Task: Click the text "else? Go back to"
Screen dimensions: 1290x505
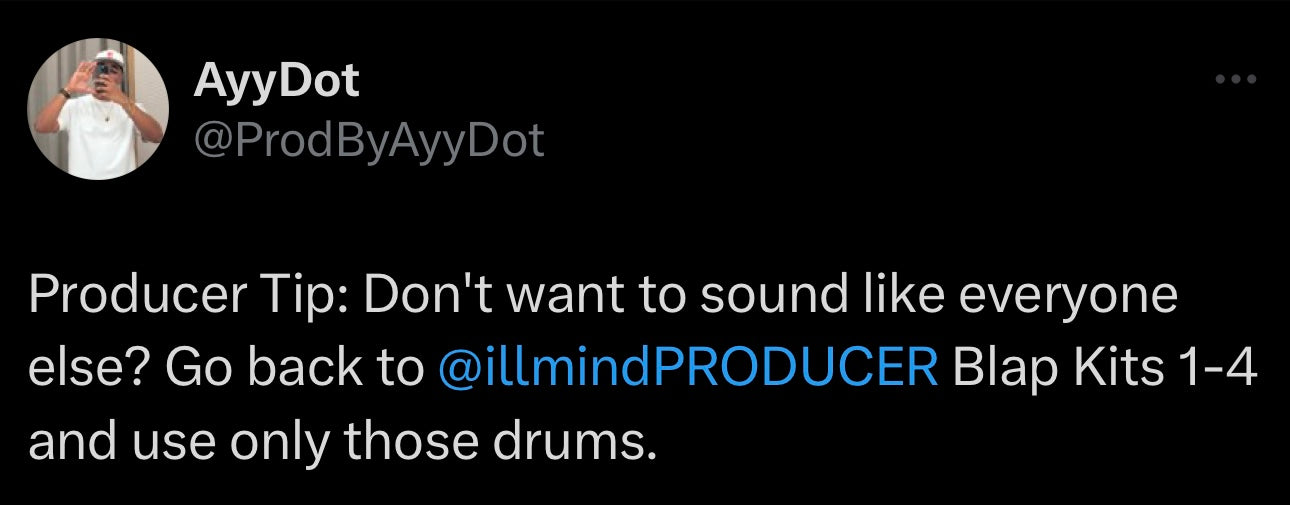Action: pyautogui.click(x=226, y=369)
